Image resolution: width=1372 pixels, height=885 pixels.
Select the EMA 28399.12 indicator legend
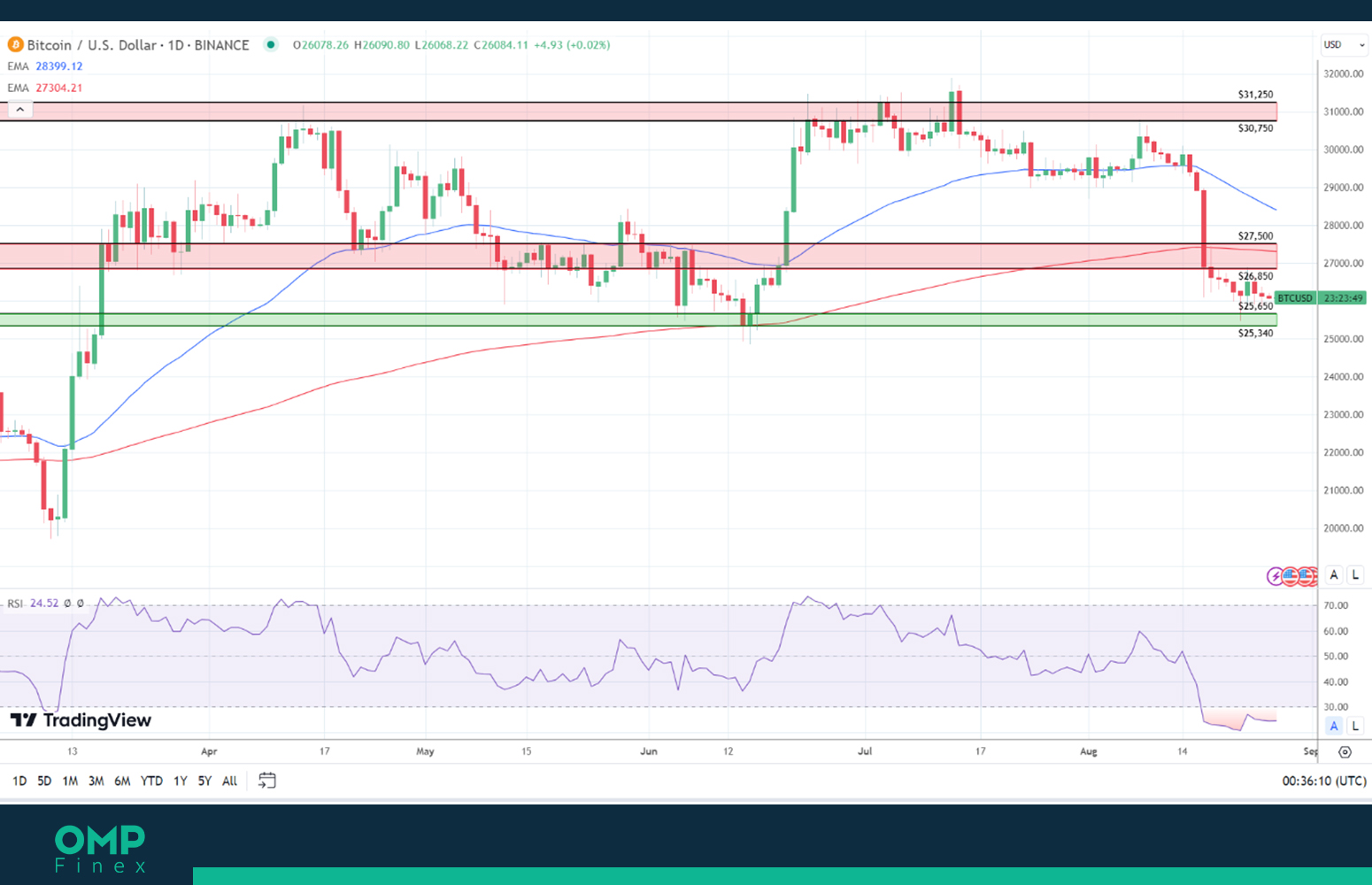click(x=45, y=66)
